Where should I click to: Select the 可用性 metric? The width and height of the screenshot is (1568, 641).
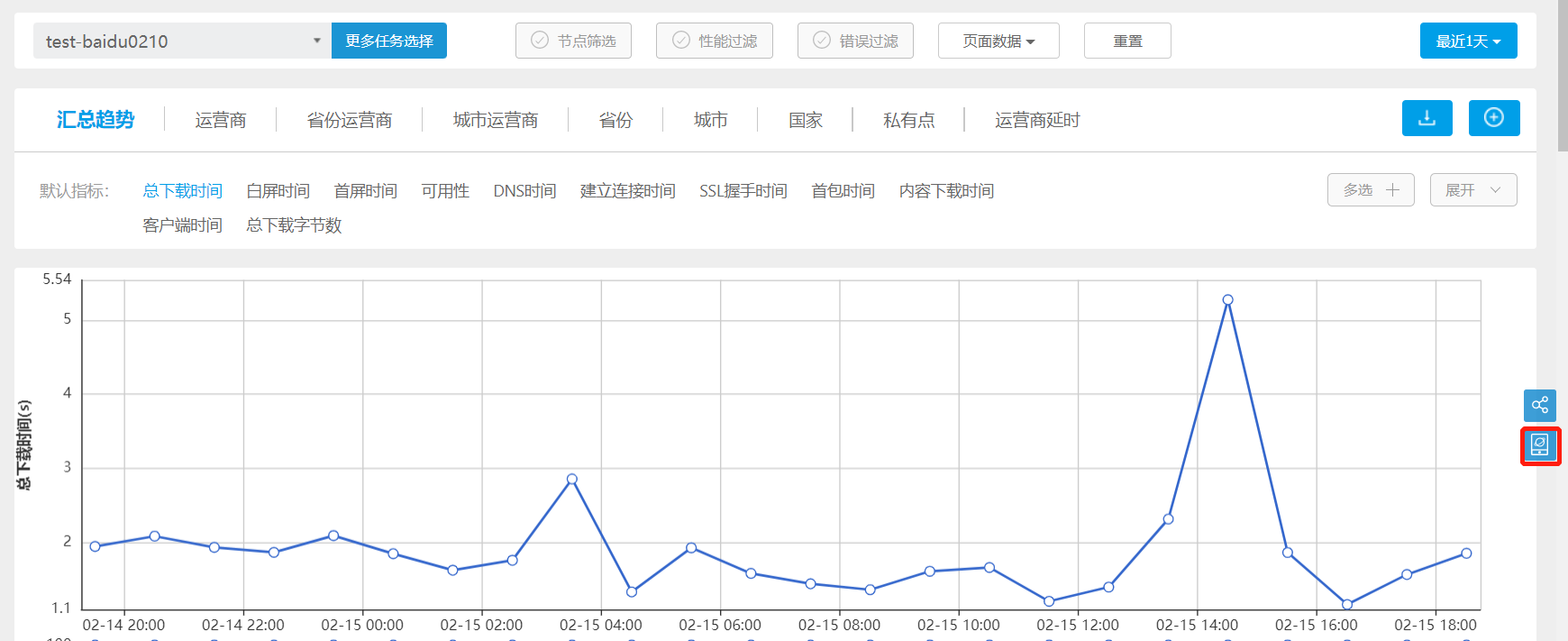click(x=445, y=191)
